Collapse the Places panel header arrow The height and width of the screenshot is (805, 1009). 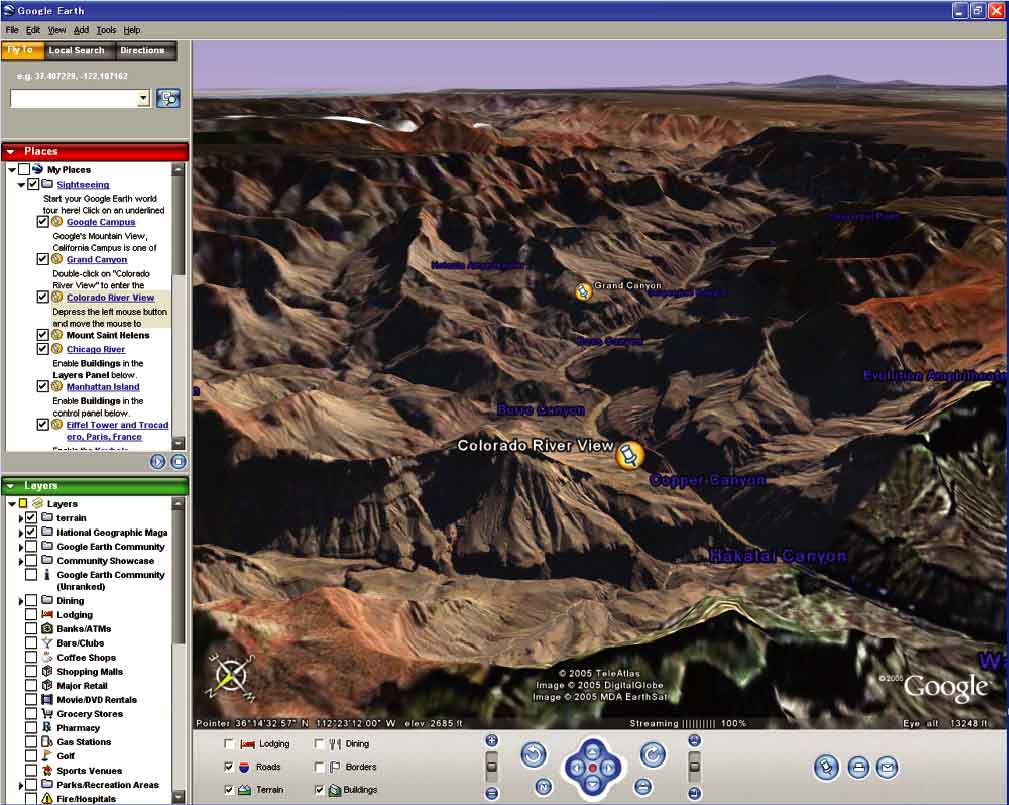(x=11, y=151)
